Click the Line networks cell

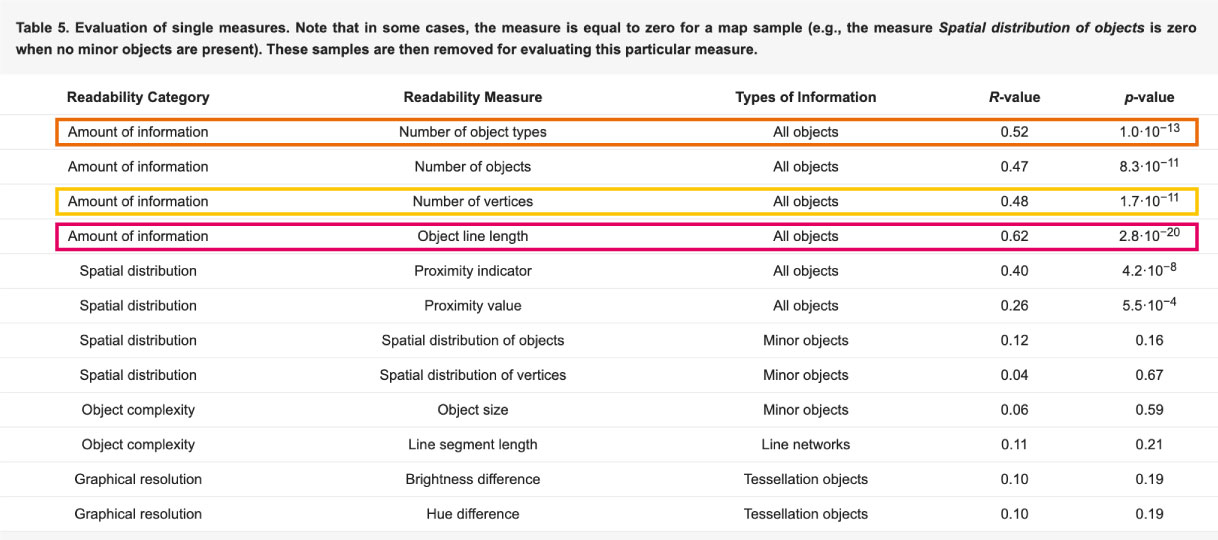(805, 445)
